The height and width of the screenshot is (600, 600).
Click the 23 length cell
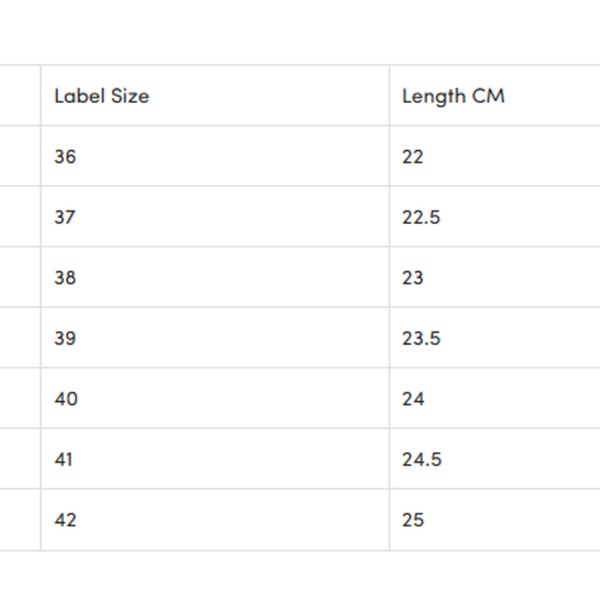[413, 278]
